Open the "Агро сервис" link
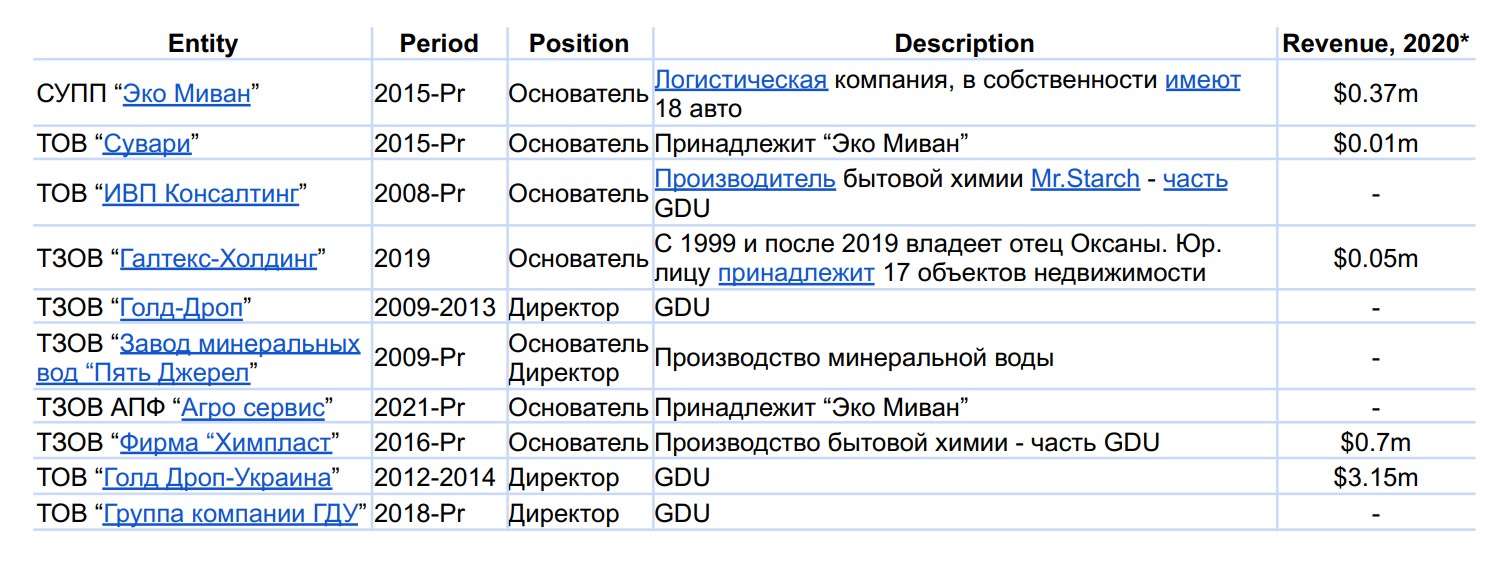This screenshot has height=584, width=1487. click(x=253, y=408)
